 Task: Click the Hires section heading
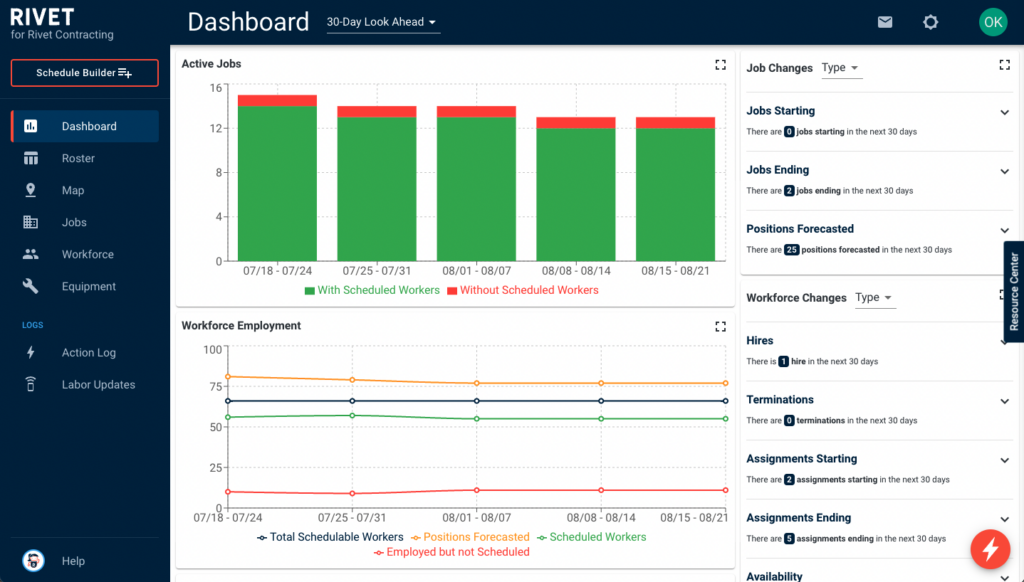pyautogui.click(x=760, y=340)
